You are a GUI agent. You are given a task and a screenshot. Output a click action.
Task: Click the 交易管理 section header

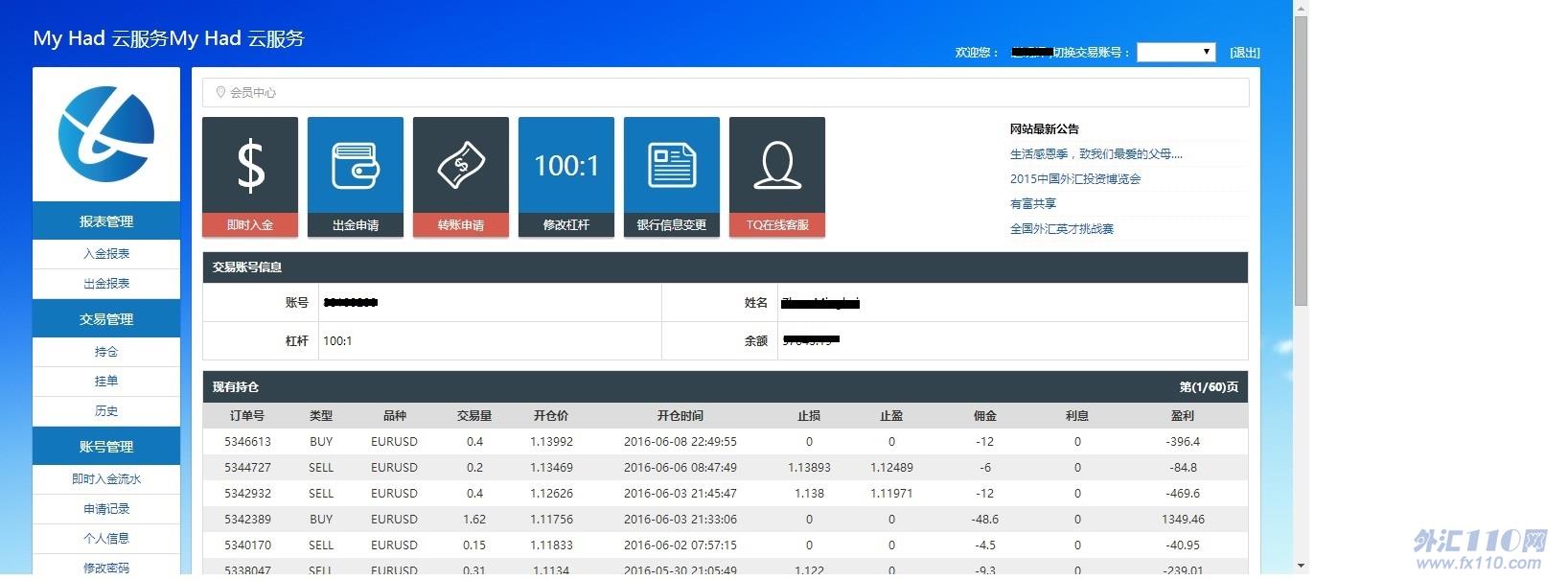pyautogui.click(x=106, y=319)
